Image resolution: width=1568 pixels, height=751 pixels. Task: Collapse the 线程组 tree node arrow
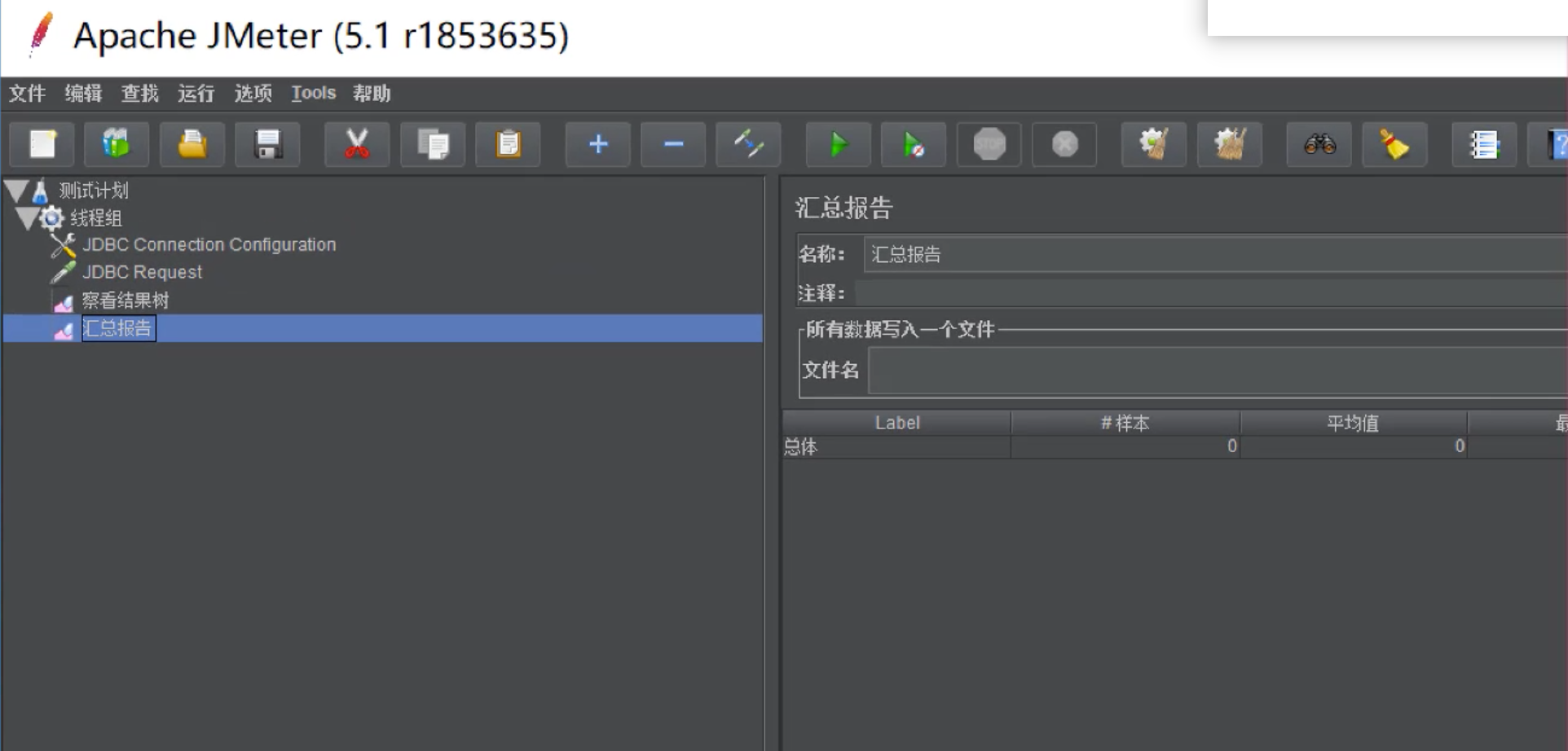(26, 218)
